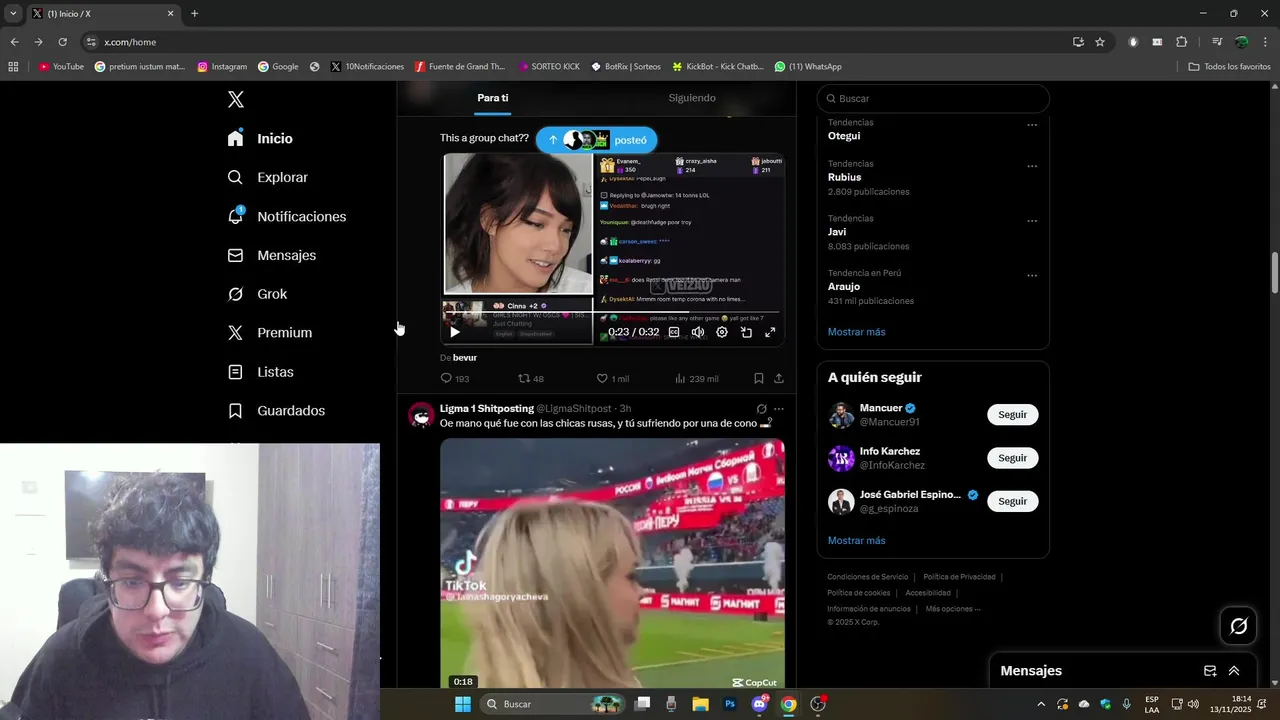Image resolution: width=1280 pixels, height=720 pixels.
Task: Open more options on Ligma Shitposting post
Action: click(779, 409)
